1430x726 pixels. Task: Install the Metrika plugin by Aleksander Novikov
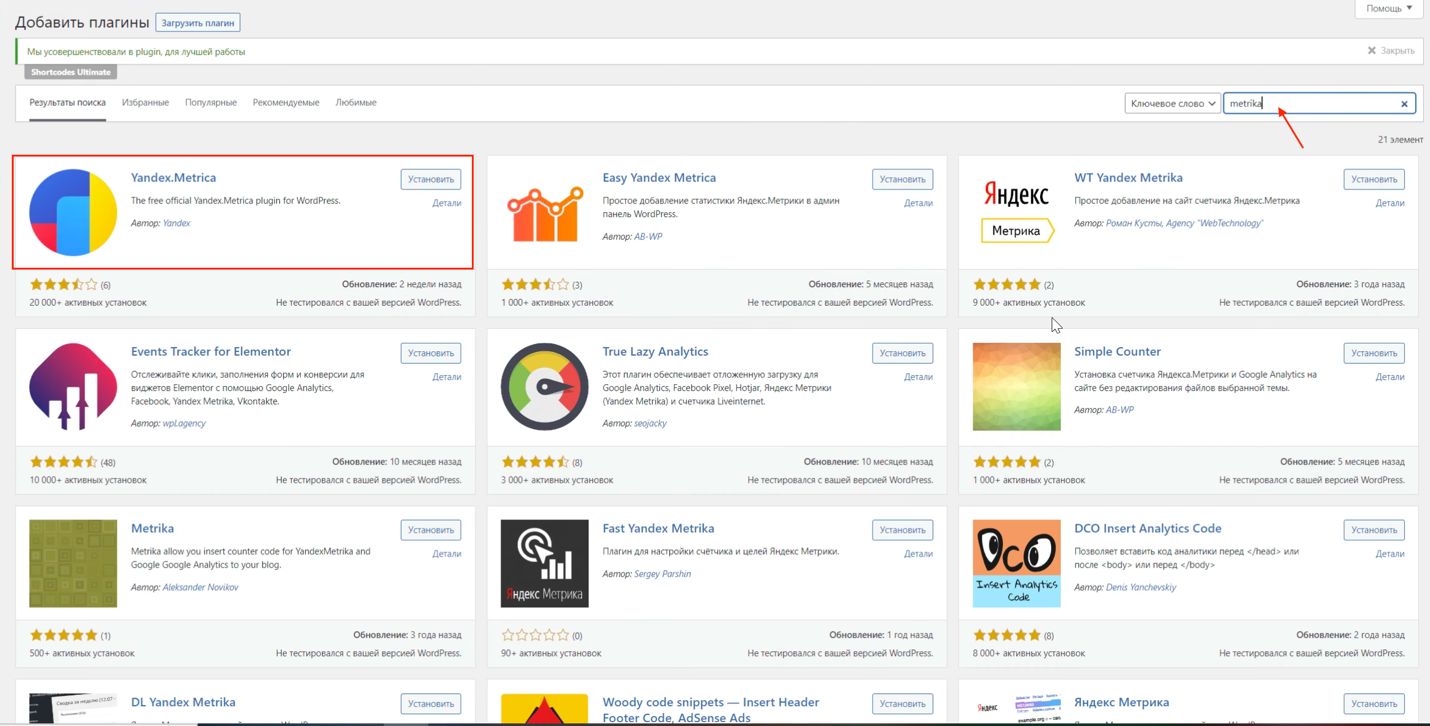point(431,530)
